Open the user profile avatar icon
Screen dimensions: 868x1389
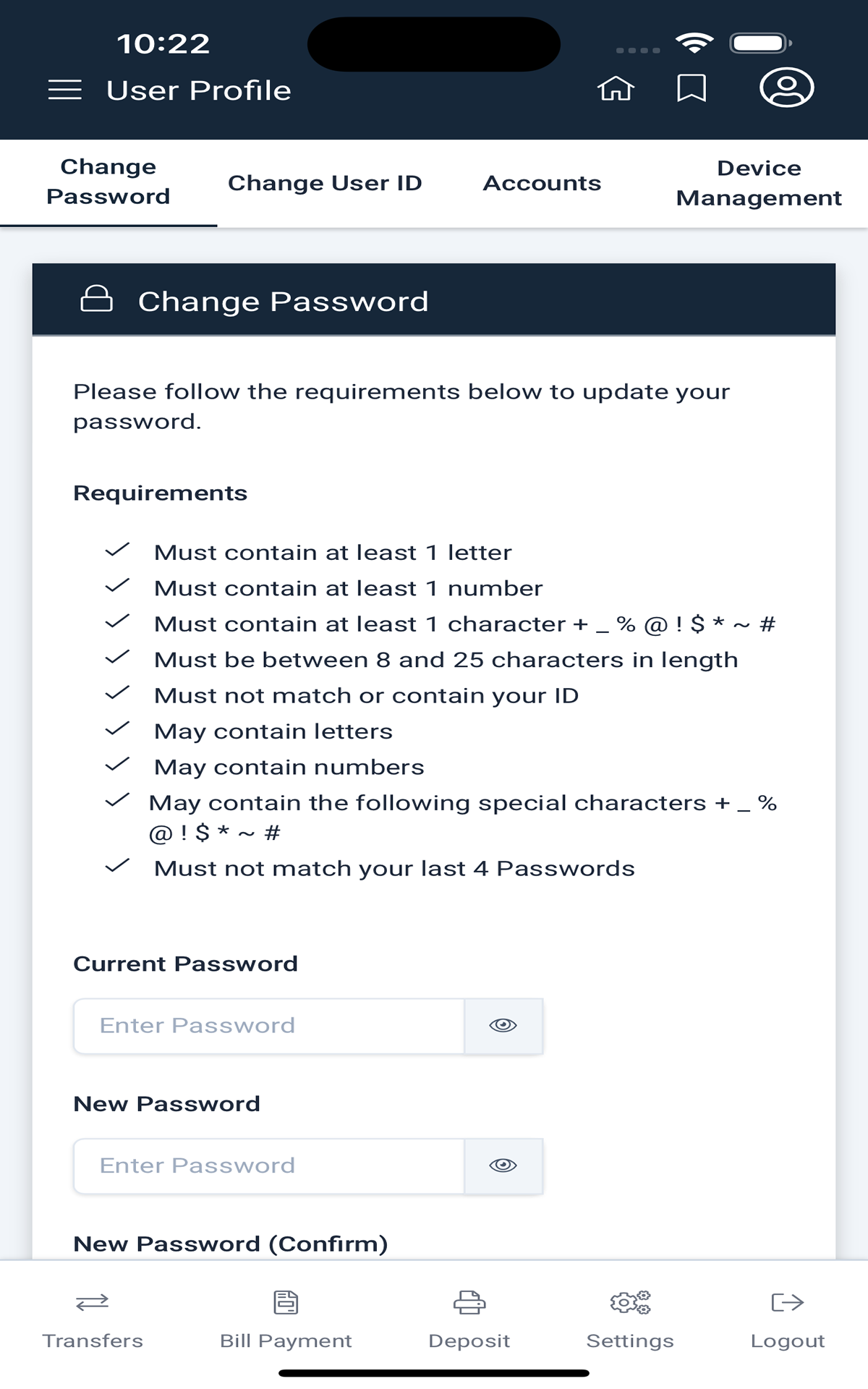(x=786, y=88)
